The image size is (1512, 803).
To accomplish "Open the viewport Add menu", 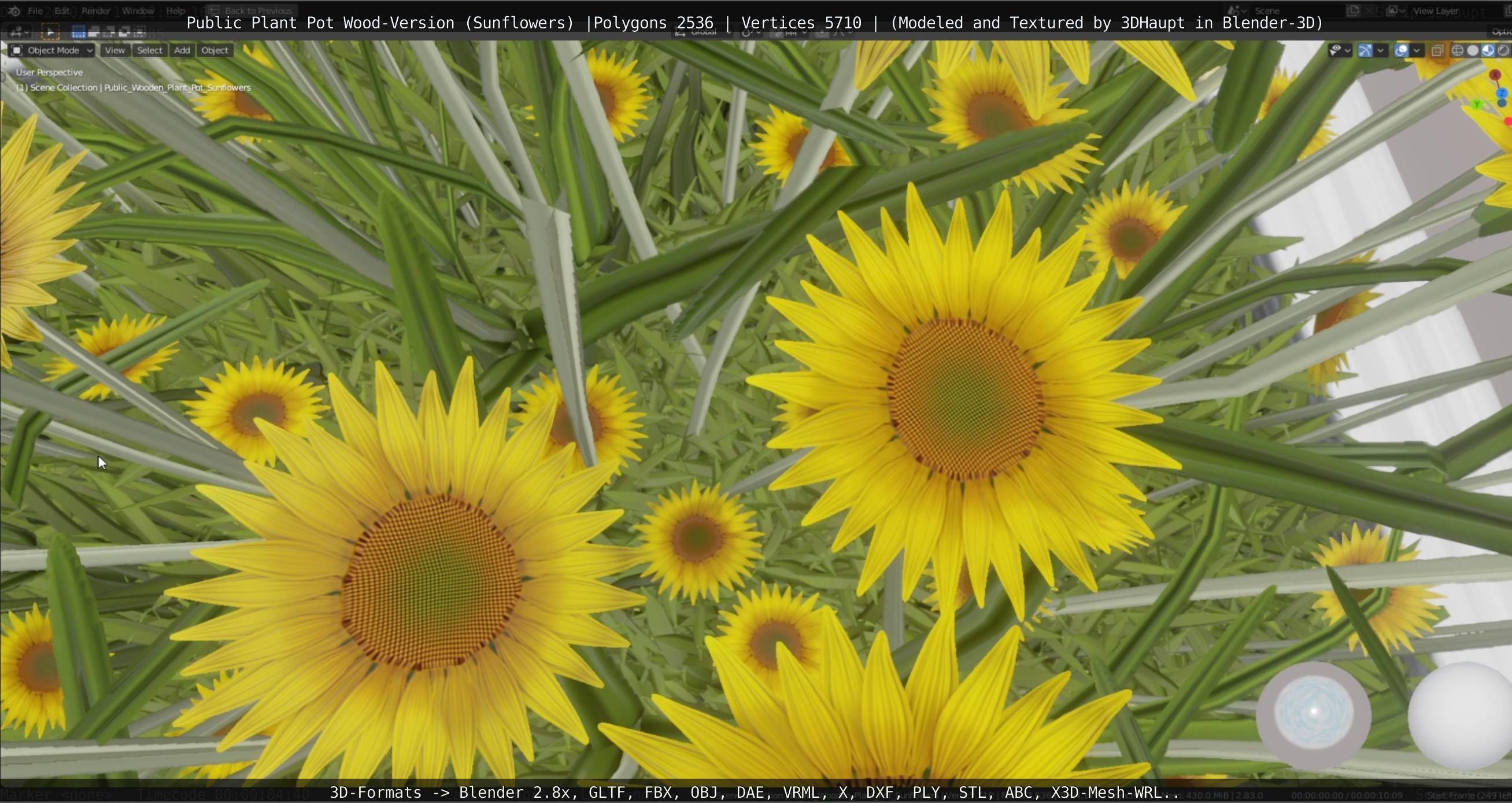I will [x=182, y=50].
